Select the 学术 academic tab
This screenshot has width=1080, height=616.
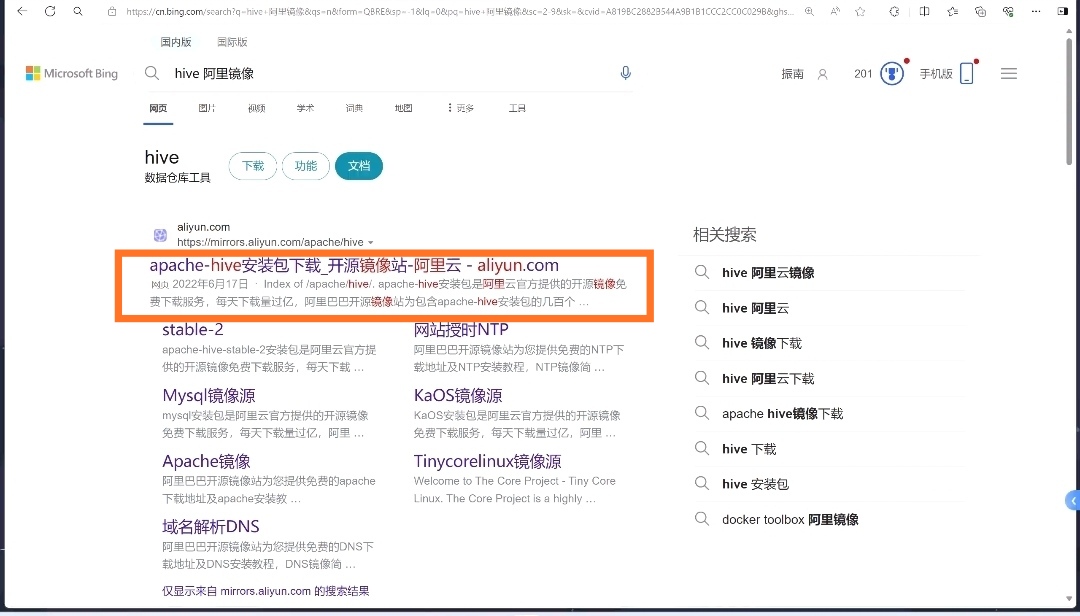click(305, 107)
